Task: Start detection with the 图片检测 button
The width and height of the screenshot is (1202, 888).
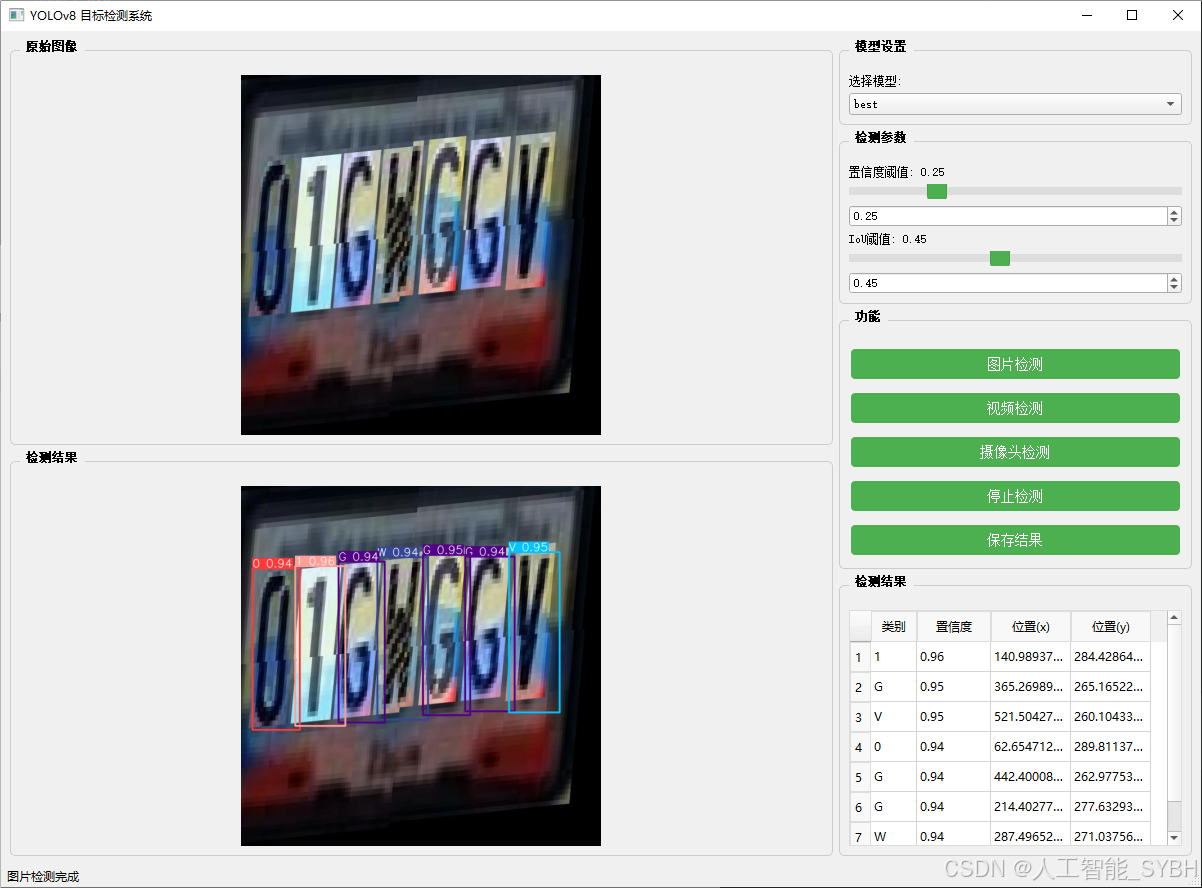Action: 1014,364
